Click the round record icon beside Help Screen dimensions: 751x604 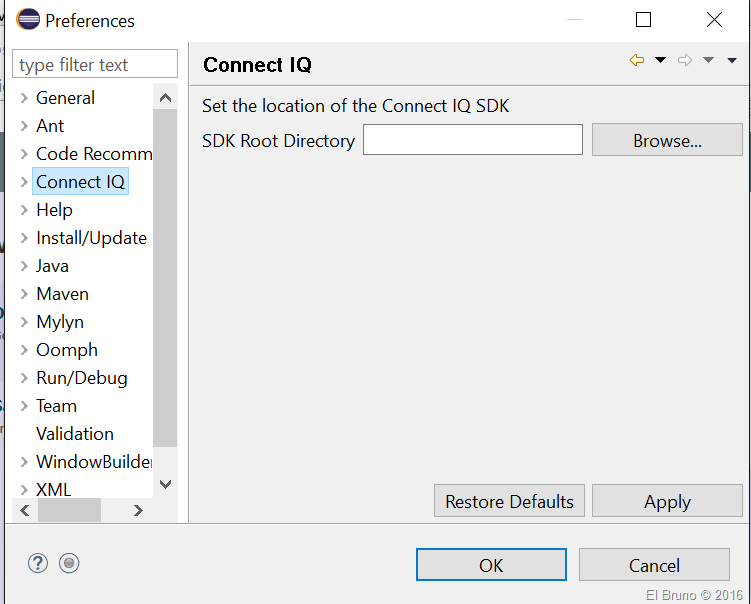coord(68,563)
